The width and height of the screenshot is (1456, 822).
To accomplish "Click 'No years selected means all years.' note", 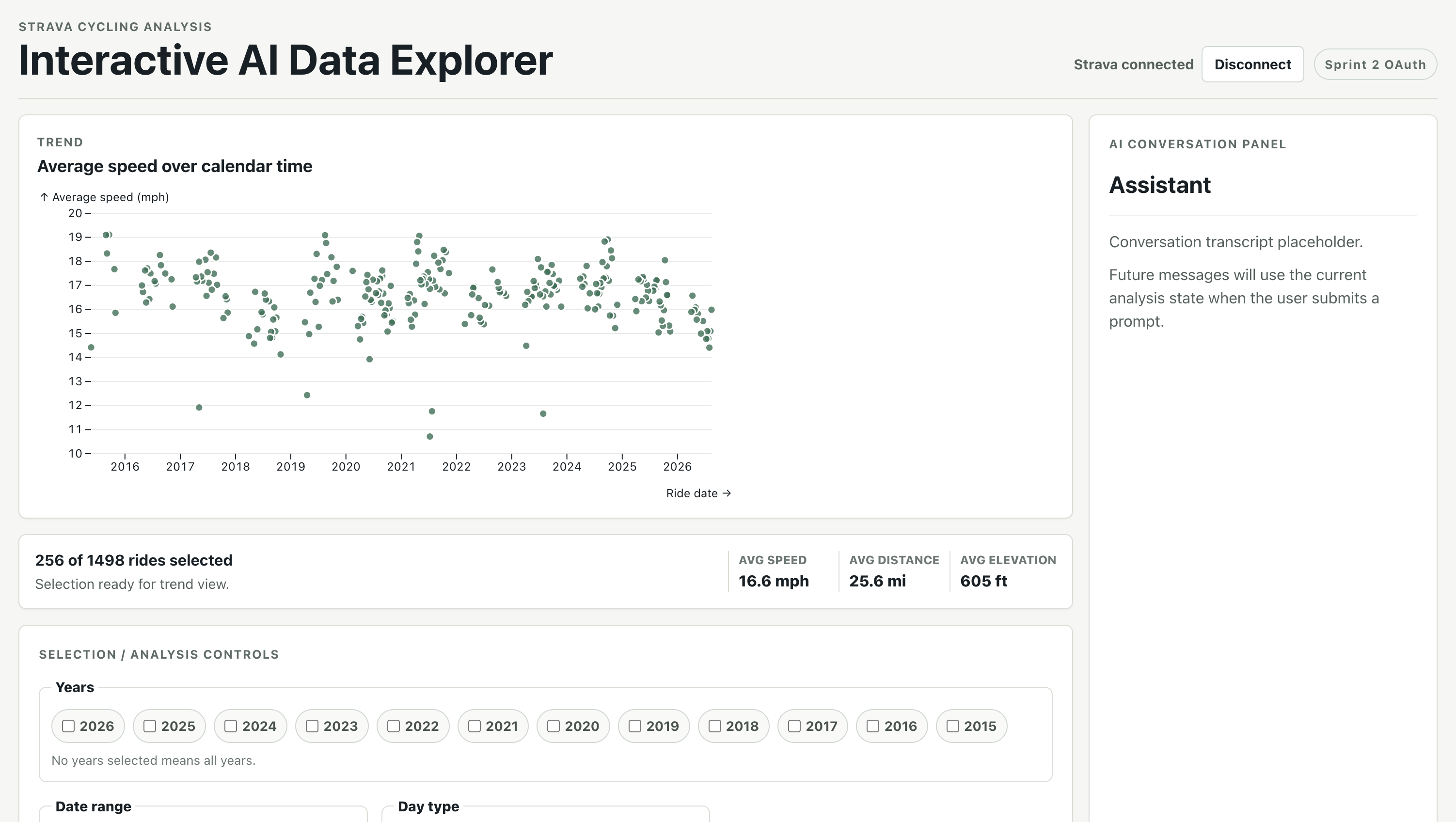I will (x=153, y=760).
